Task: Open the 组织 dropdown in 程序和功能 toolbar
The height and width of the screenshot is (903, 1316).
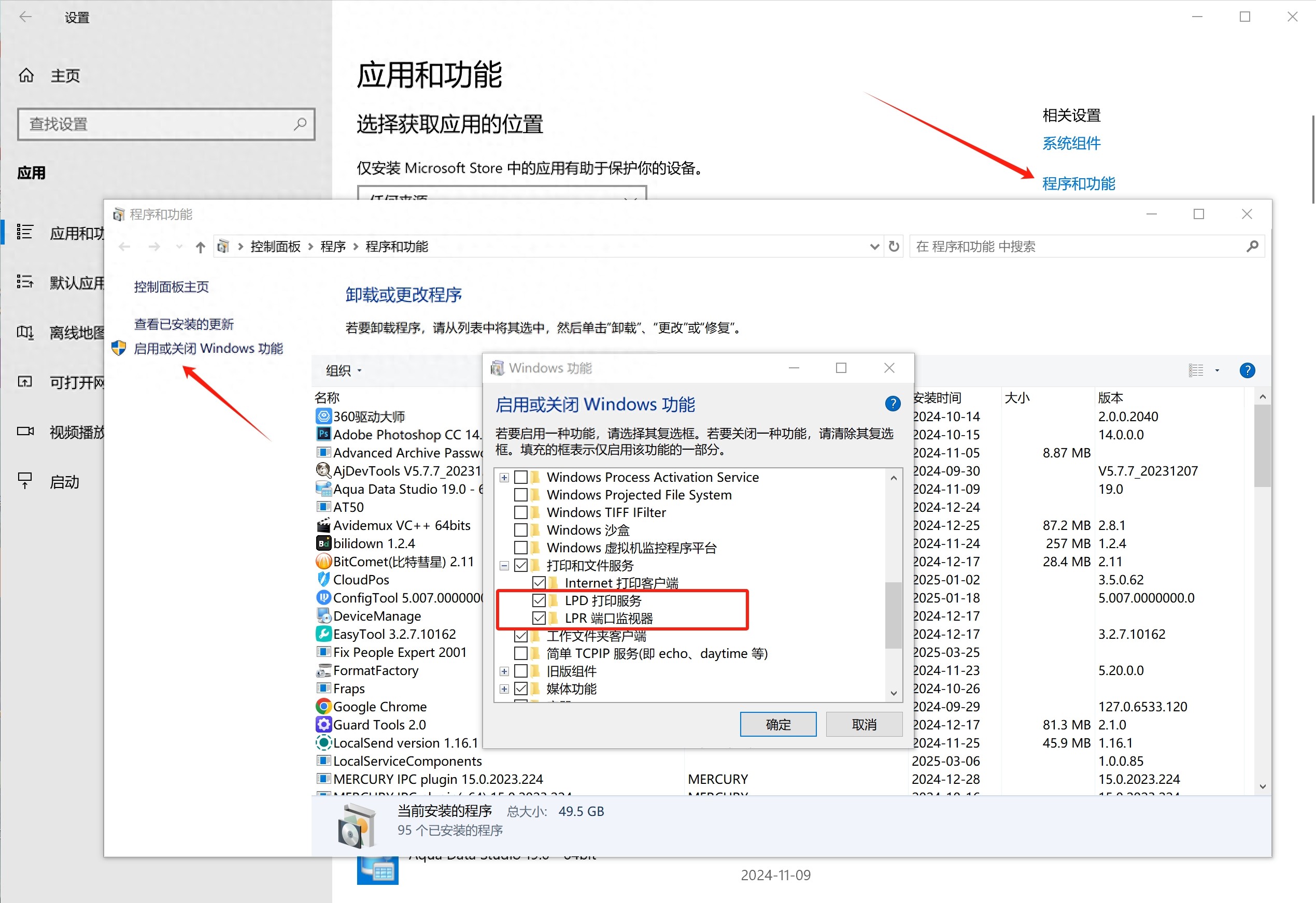Action: [344, 371]
